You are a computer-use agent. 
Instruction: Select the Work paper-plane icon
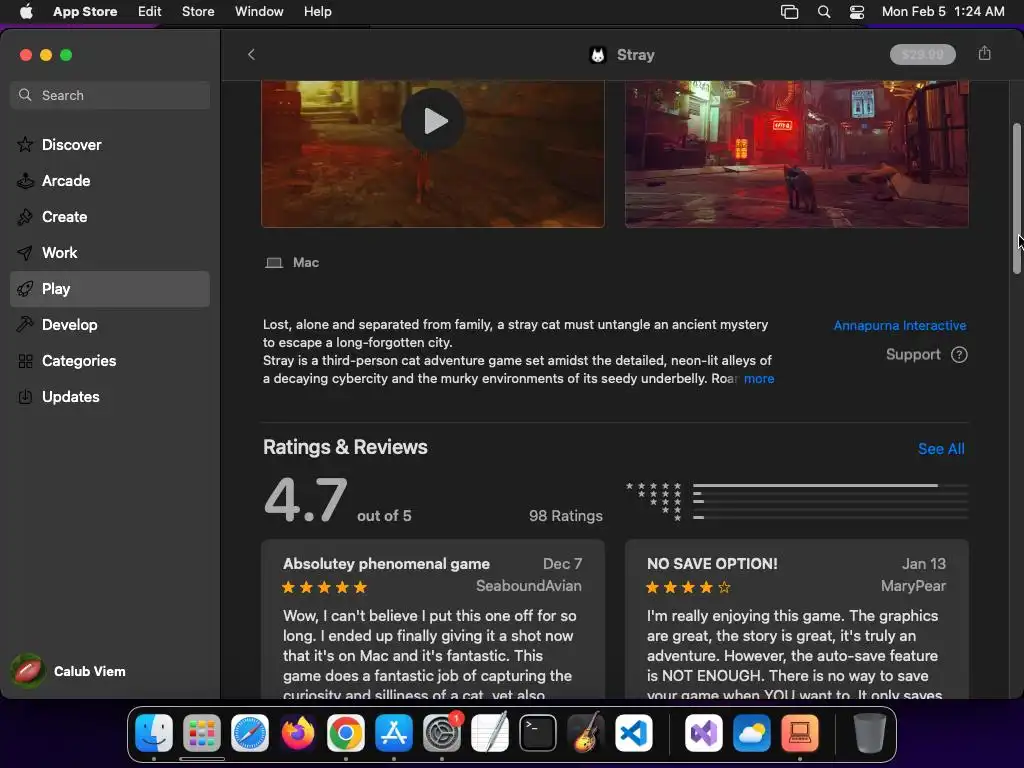click(x=25, y=253)
